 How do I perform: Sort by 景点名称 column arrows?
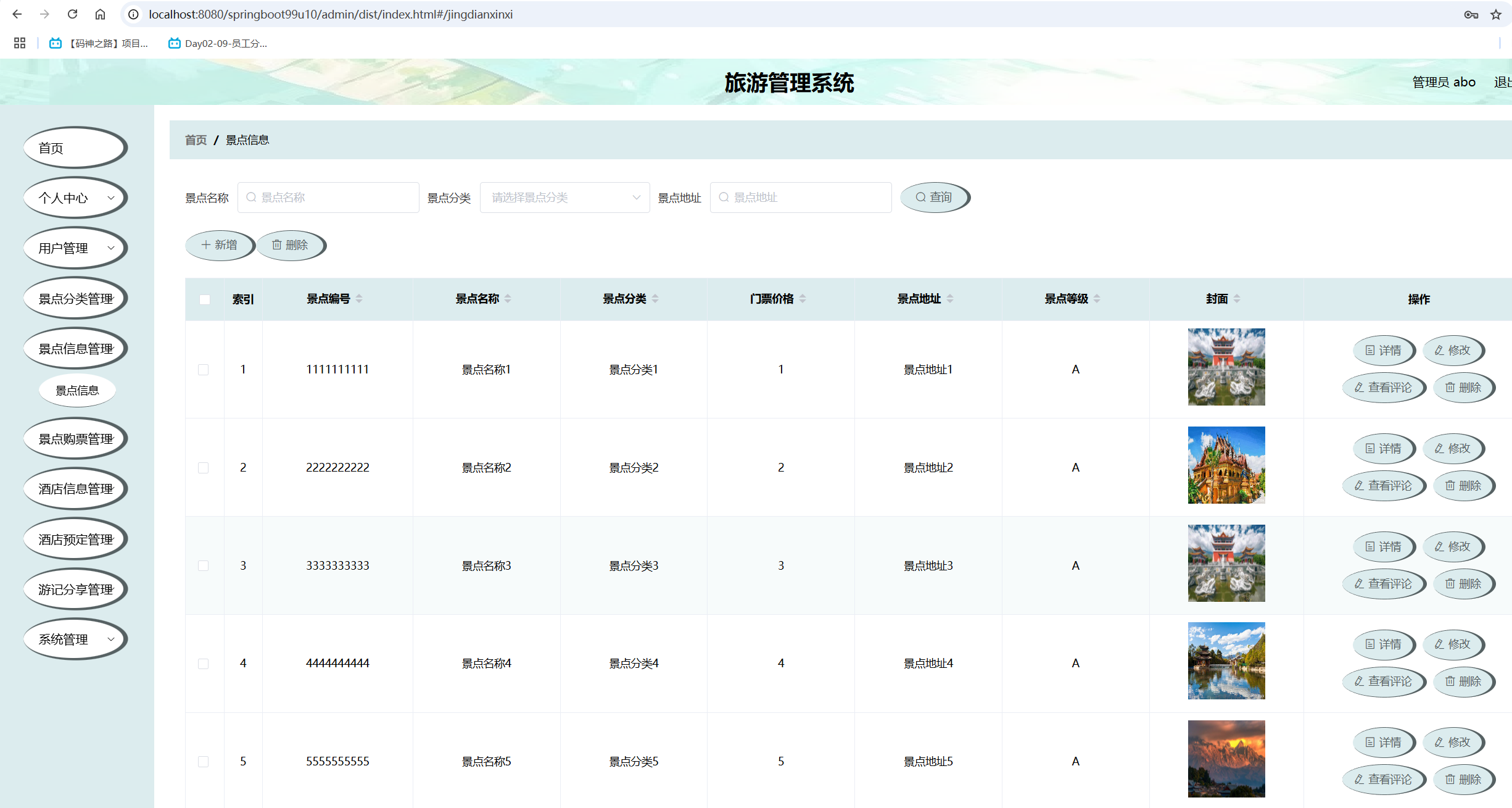tap(508, 299)
